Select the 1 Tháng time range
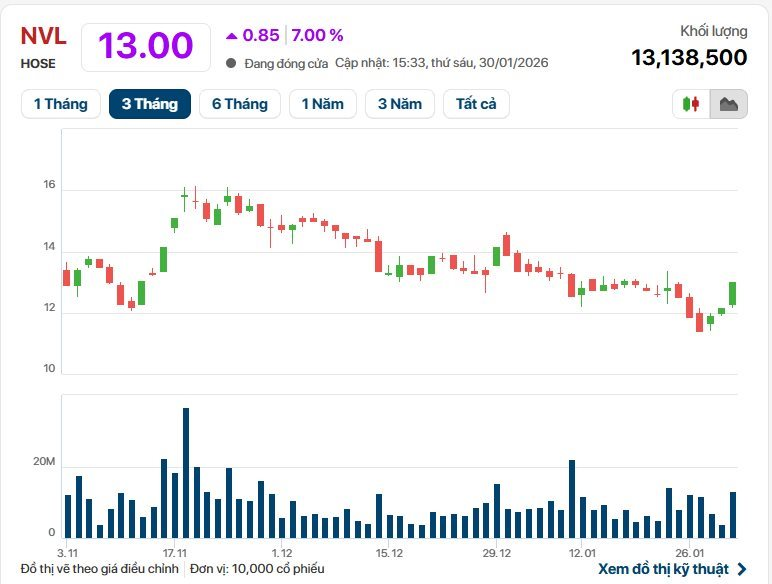 point(60,104)
